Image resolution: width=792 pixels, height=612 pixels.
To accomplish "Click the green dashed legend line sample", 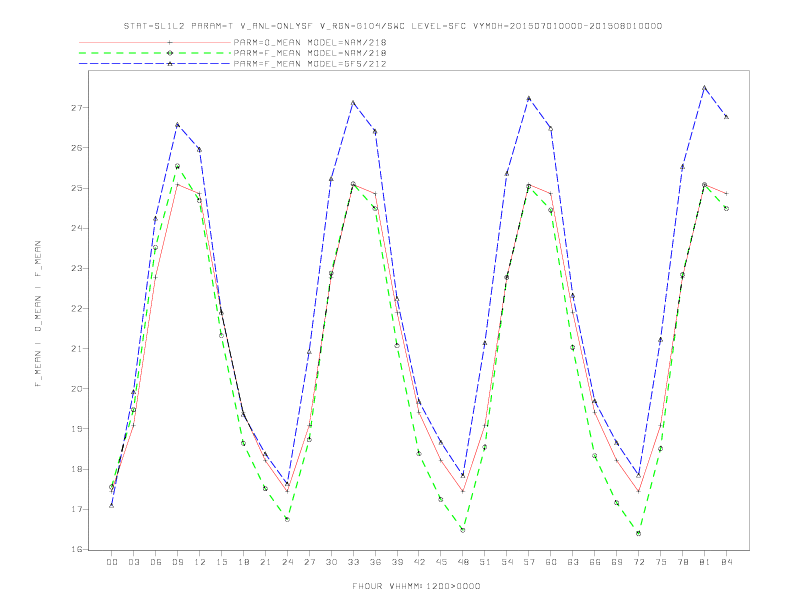I will click(155, 53).
